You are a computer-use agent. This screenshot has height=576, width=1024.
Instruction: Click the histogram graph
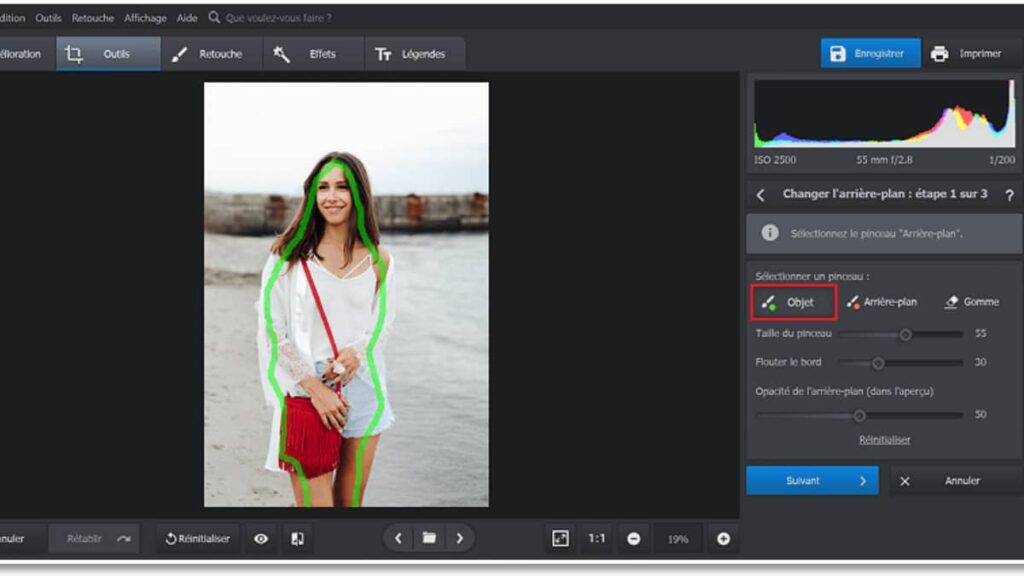coord(884,114)
